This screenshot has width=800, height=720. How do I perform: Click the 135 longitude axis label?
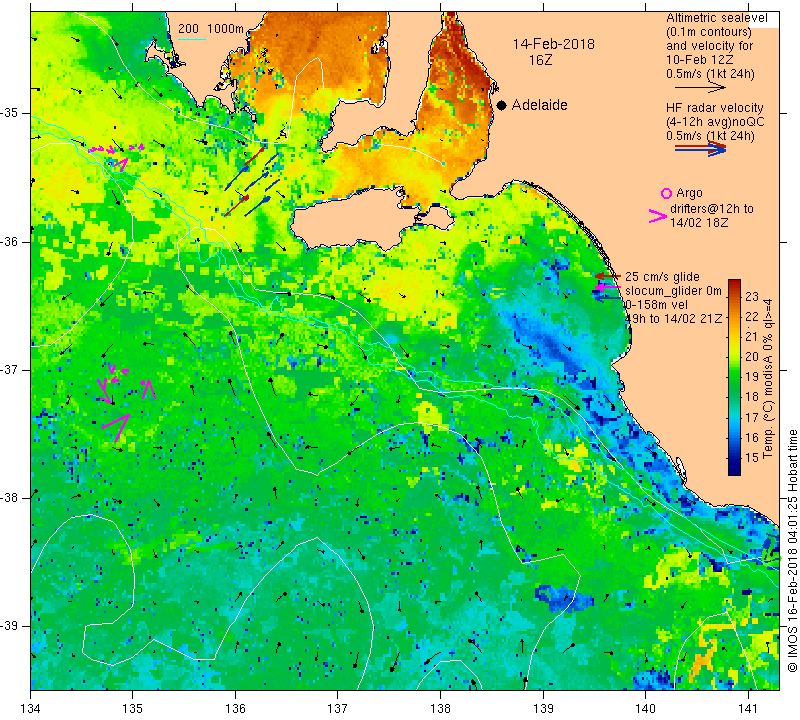(133, 708)
